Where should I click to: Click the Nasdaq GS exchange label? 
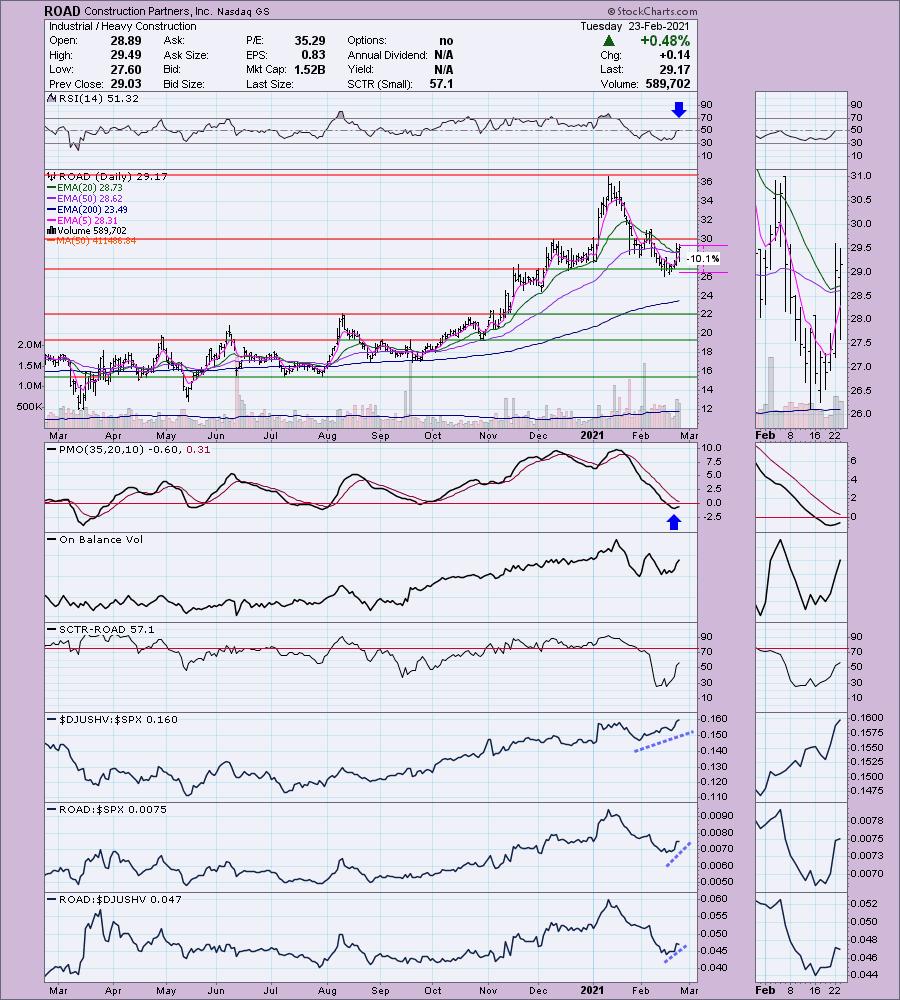tap(243, 11)
